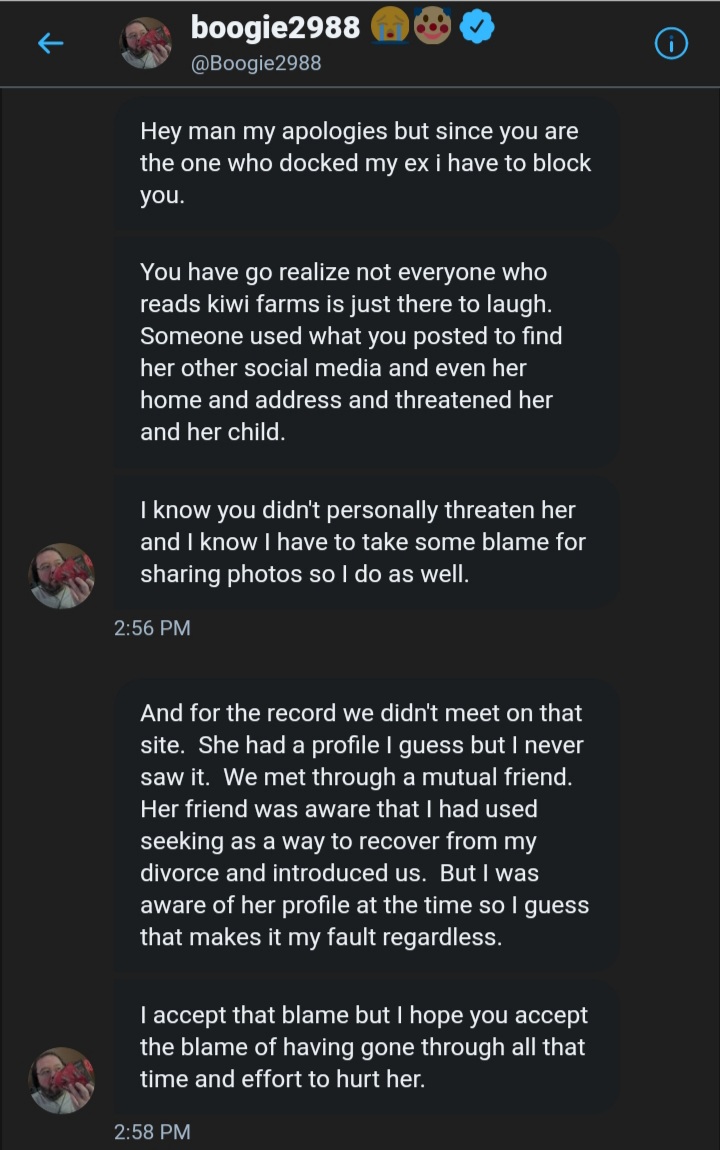Tap the words 'block you' in the first message

coord(366,179)
